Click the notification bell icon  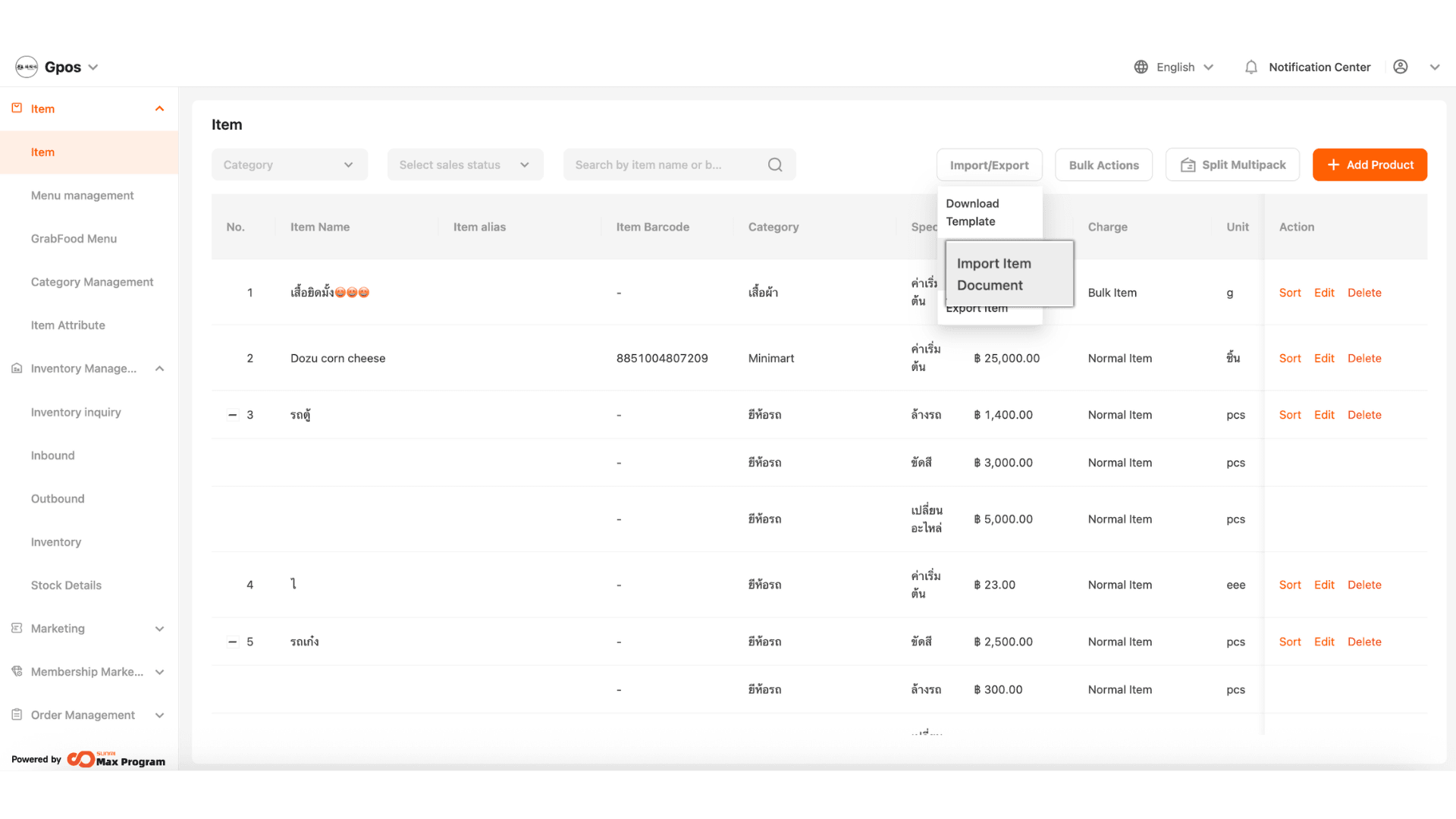click(1250, 67)
